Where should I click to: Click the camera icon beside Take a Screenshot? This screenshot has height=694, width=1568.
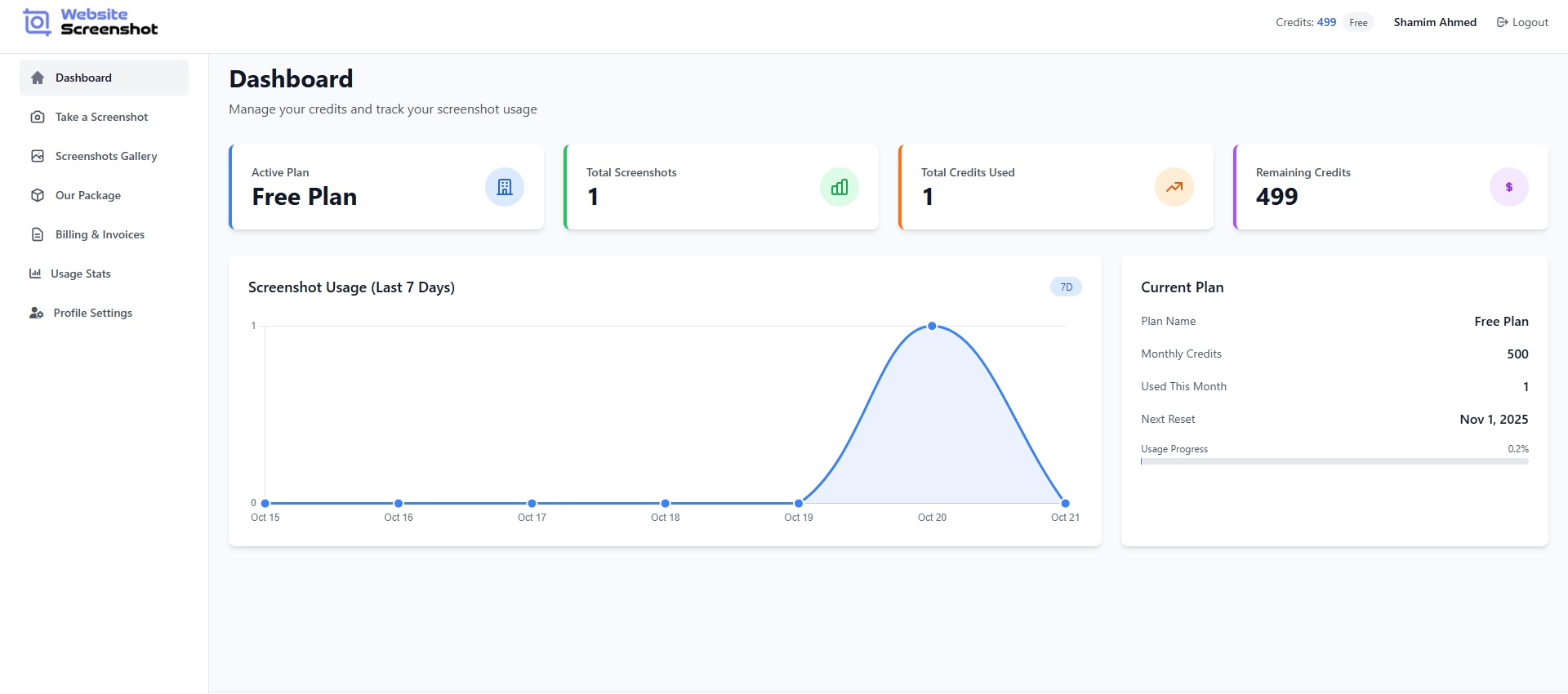(x=38, y=117)
